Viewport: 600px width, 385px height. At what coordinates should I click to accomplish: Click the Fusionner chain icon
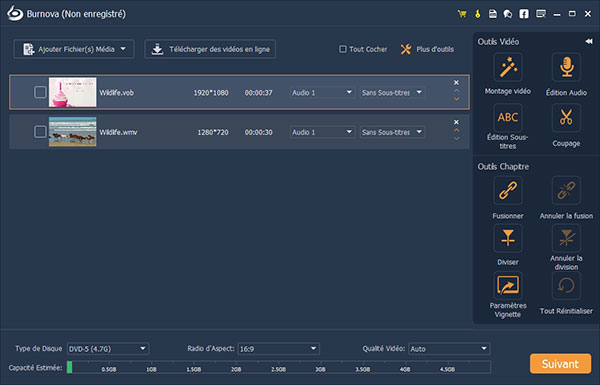click(507, 191)
